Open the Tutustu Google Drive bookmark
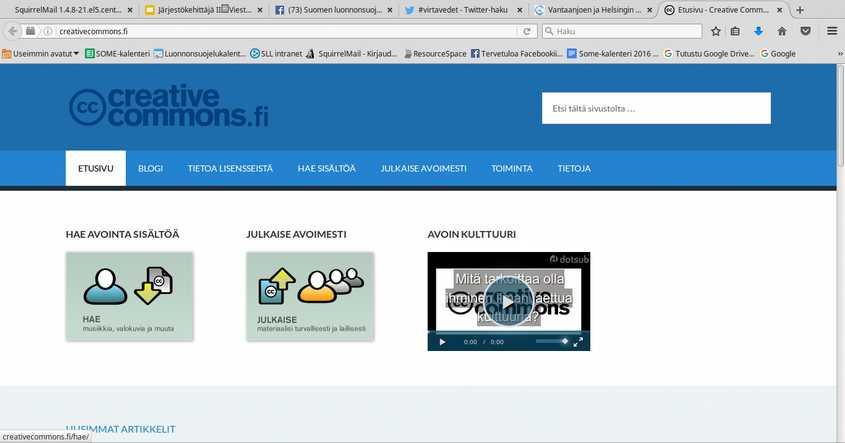 tap(709, 53)
